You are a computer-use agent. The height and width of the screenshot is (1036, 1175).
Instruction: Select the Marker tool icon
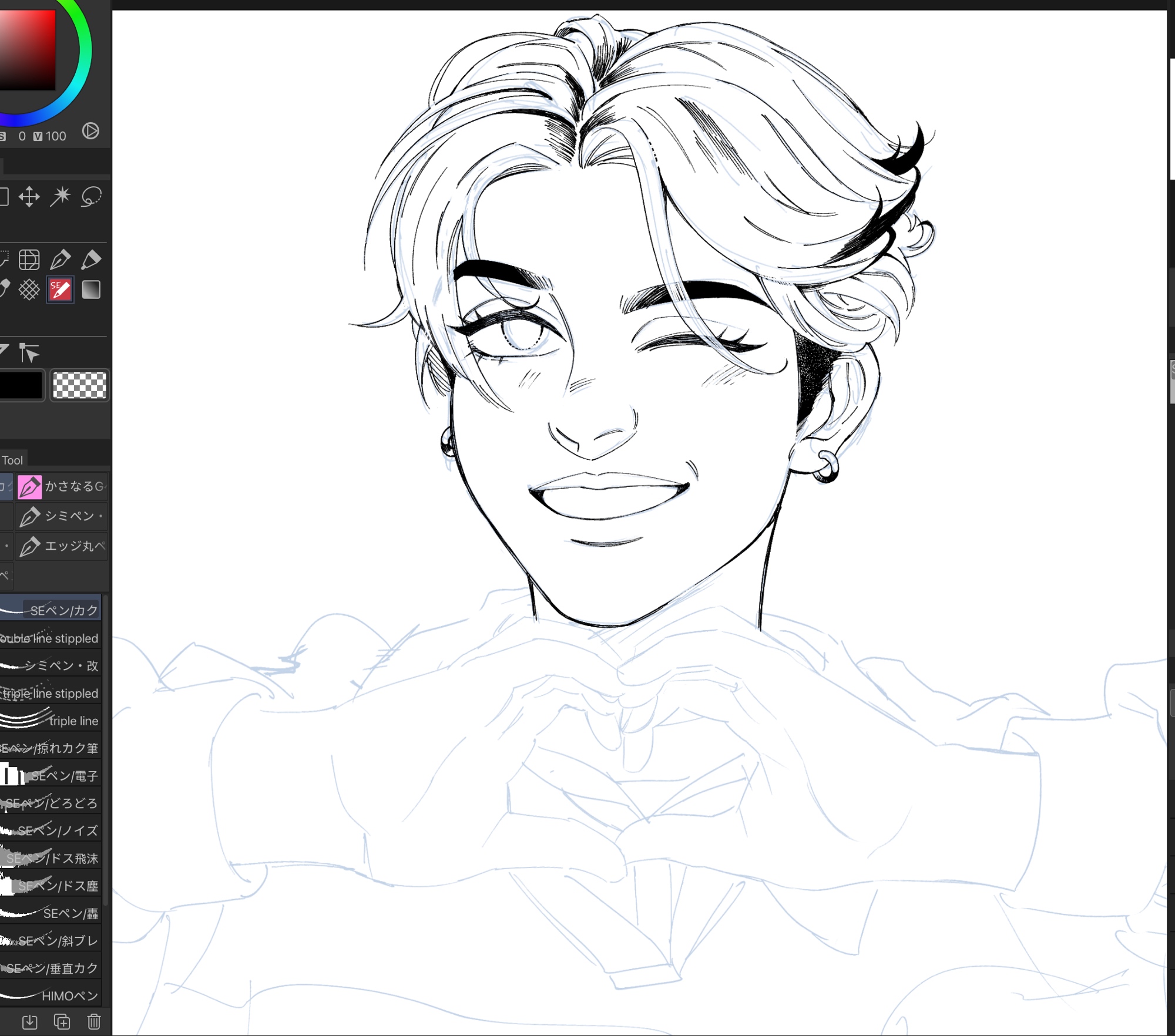click(x=91, y=259)
